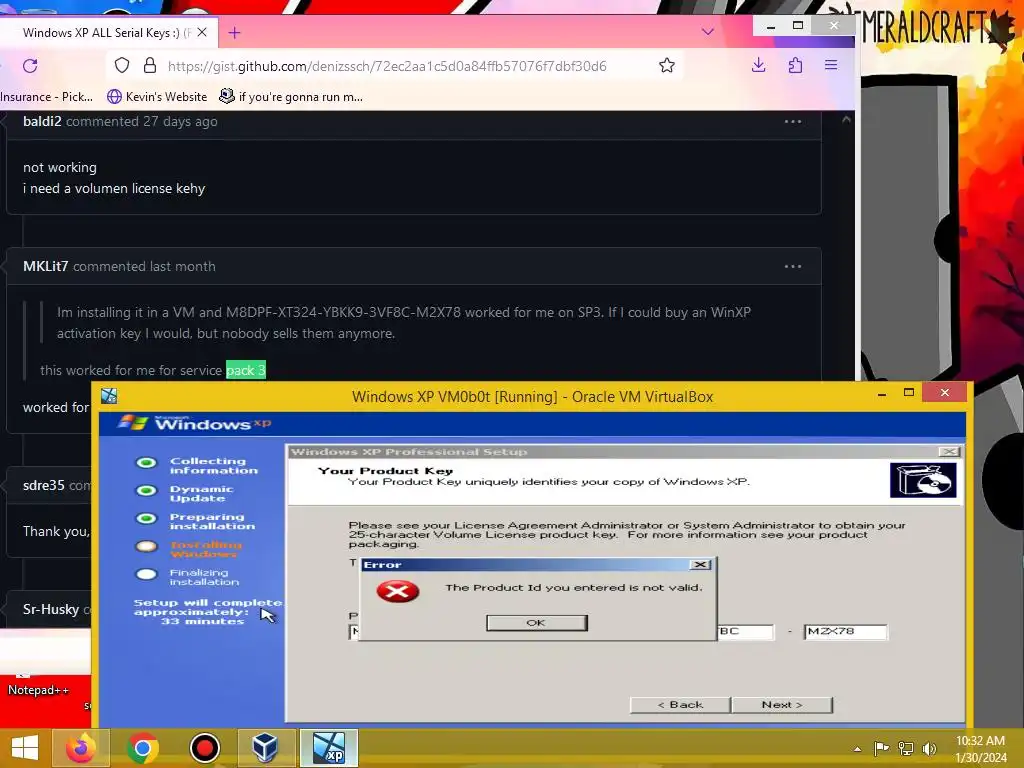Open Sr-Husky user profile link
This screenshot has width=1024, height=768.
coord(51,609)
